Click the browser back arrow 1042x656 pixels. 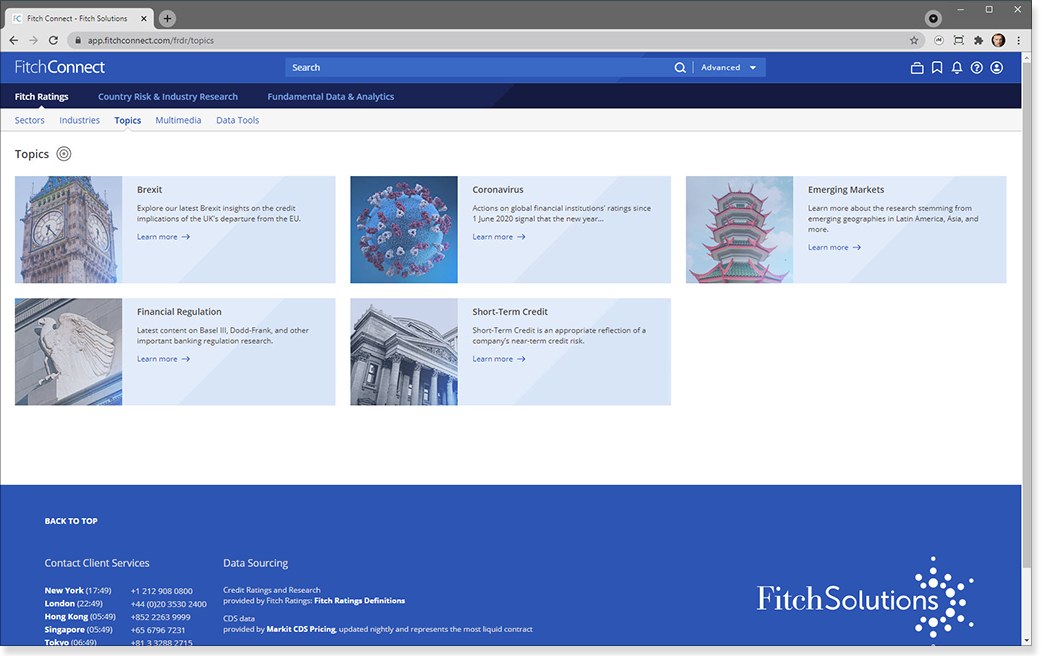14,41
